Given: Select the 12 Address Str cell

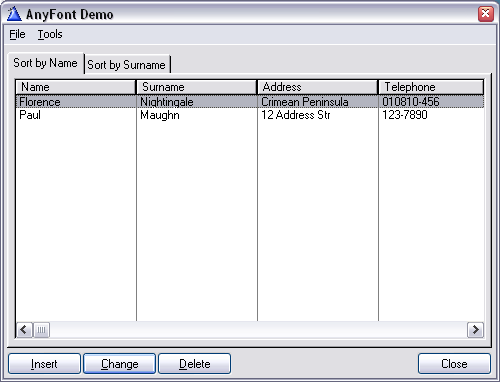Looking at the screenshot, I should point(318,115).
